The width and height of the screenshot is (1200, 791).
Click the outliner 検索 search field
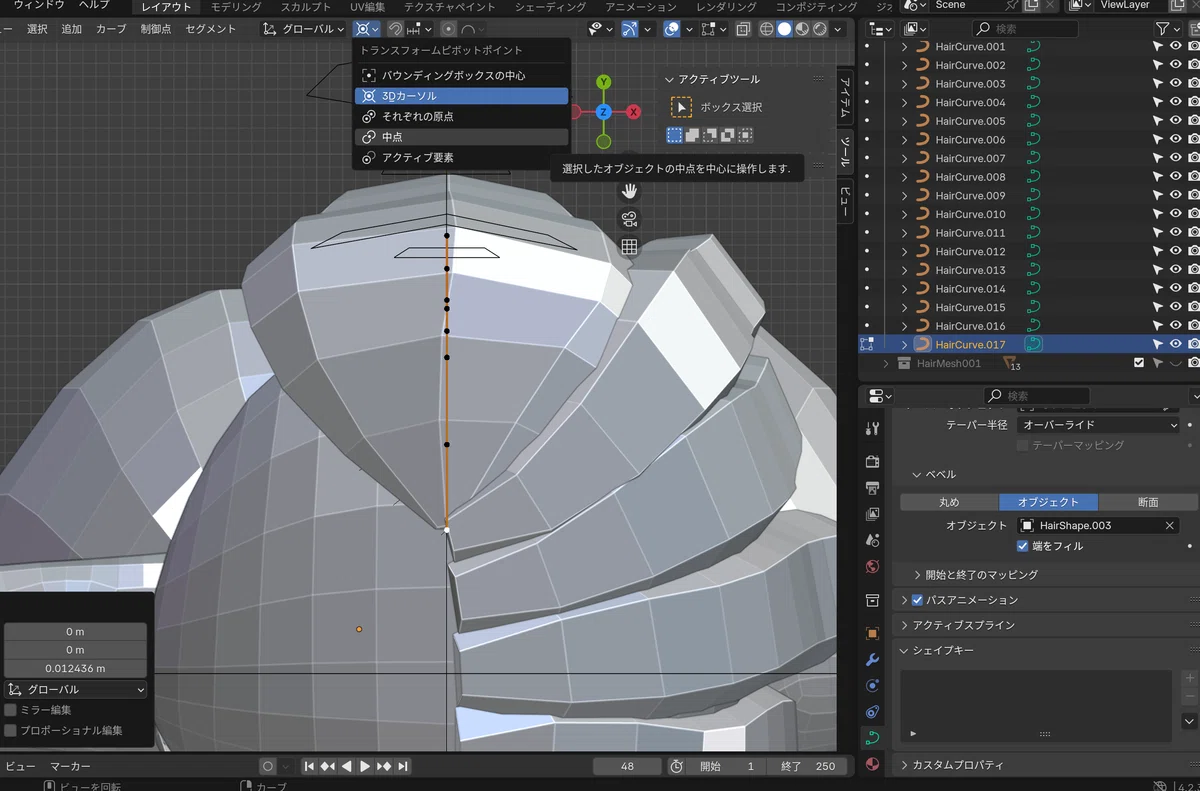pyautogui.click(x=1025, y=29)
